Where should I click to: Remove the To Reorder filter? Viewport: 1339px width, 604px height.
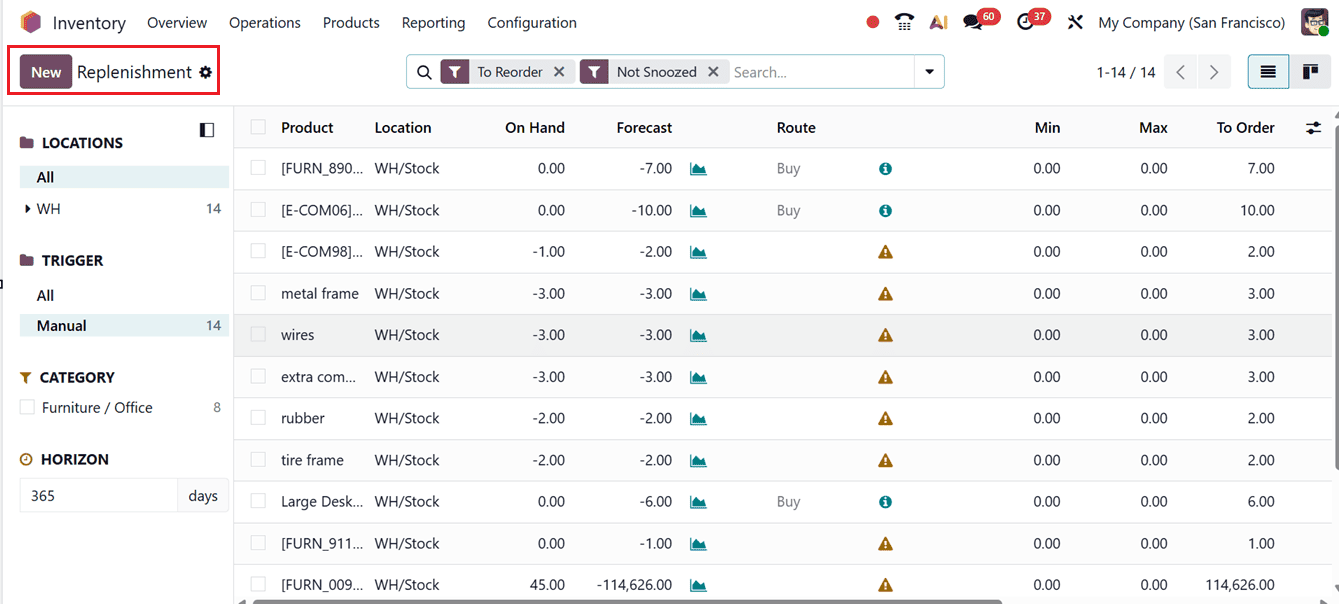(x=561, y=71)
